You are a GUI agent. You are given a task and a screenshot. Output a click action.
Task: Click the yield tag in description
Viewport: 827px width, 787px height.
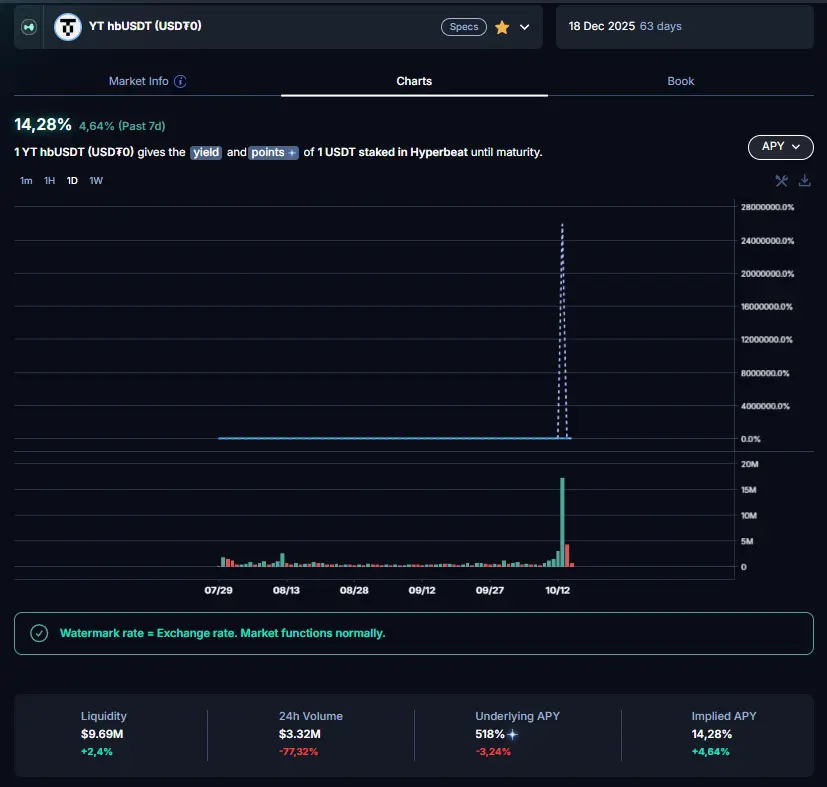[x=206, y=152]
